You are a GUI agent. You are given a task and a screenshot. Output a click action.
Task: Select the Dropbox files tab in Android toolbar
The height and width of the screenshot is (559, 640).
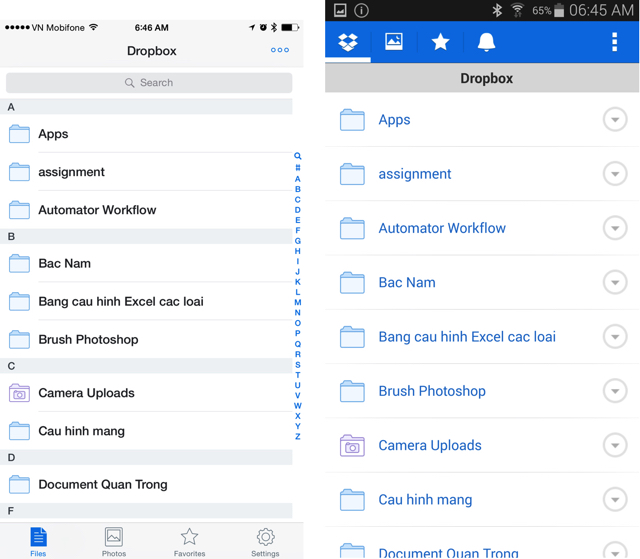348,42
